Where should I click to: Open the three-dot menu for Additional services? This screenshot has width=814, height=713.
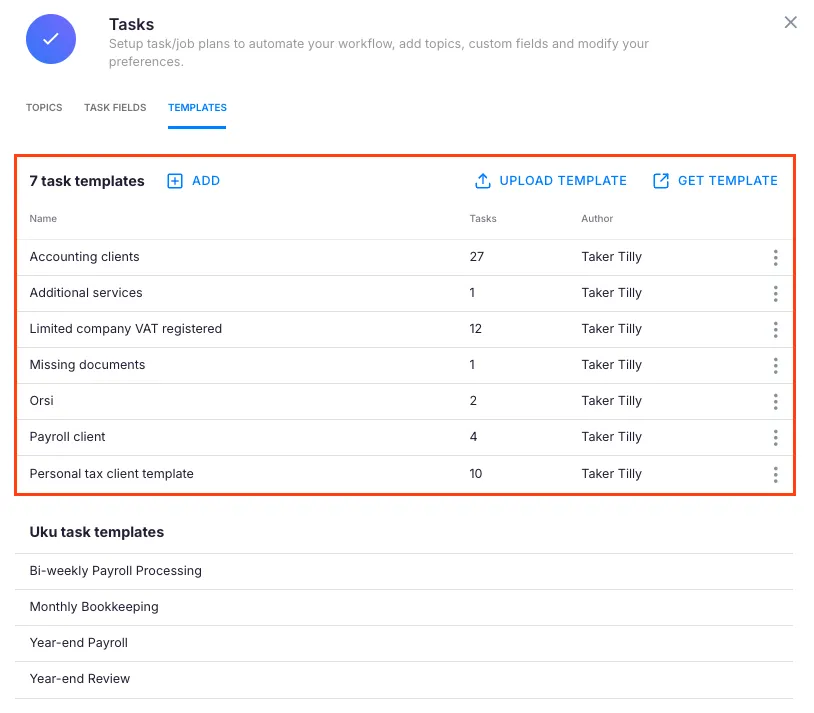pos(775,294)
